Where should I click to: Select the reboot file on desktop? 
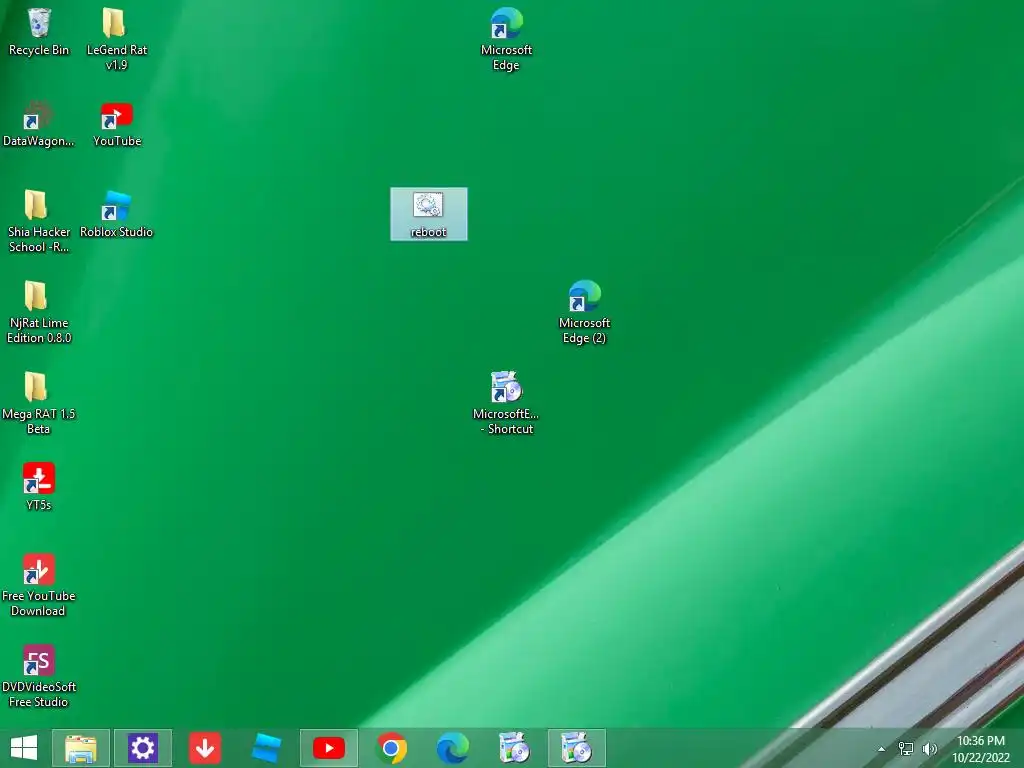(428, 214)
